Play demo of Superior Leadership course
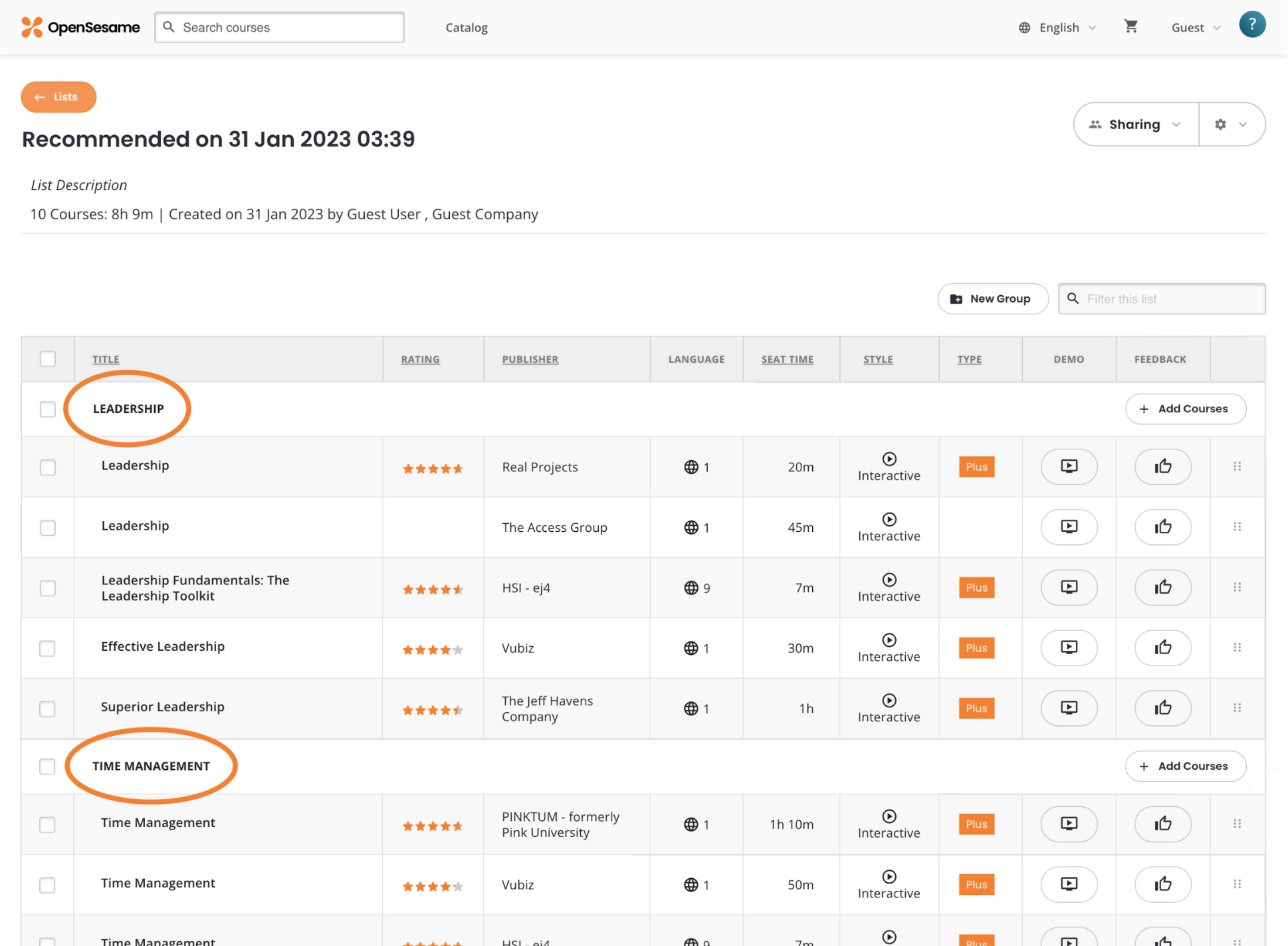This screenshot has width=1288, height=946. (x=1069, y=708)
